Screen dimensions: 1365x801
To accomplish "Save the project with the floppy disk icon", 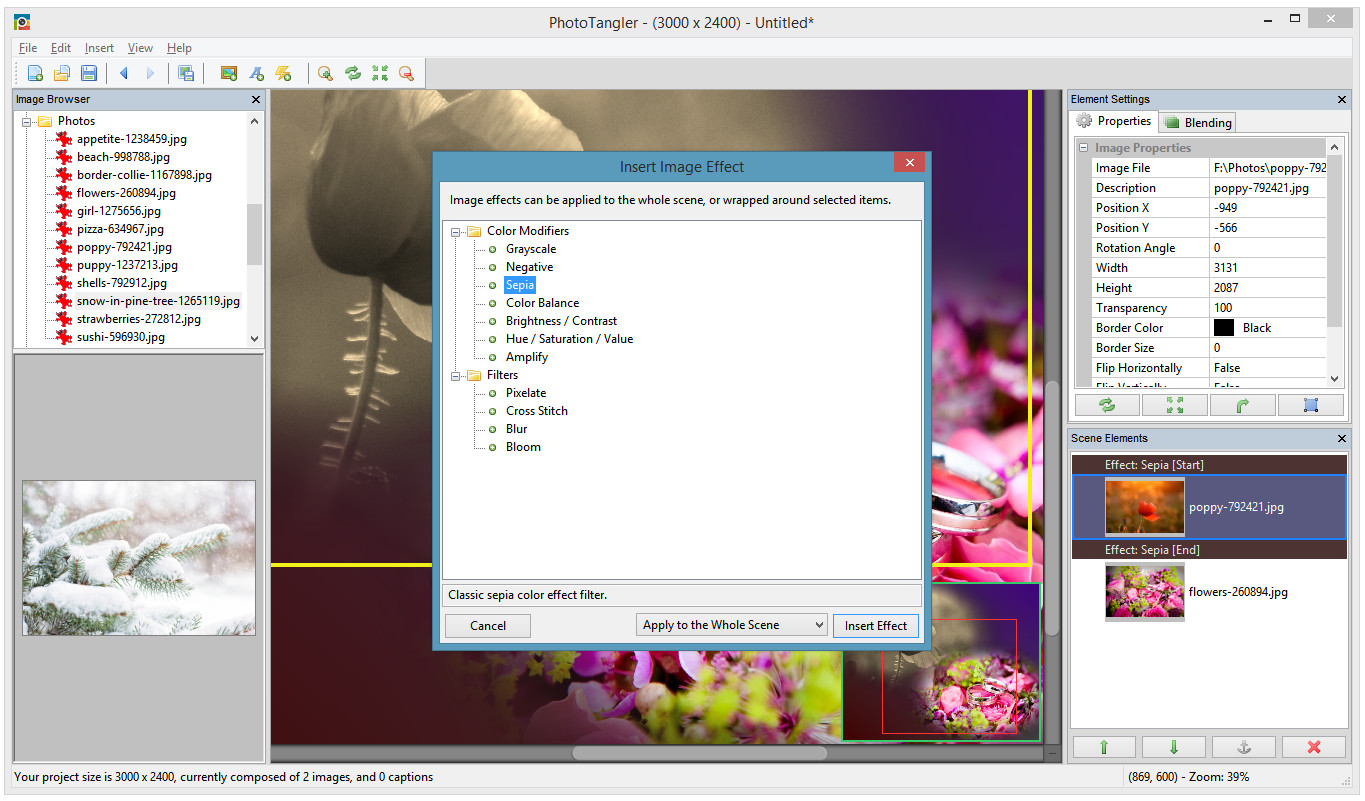I will [89, 72].
